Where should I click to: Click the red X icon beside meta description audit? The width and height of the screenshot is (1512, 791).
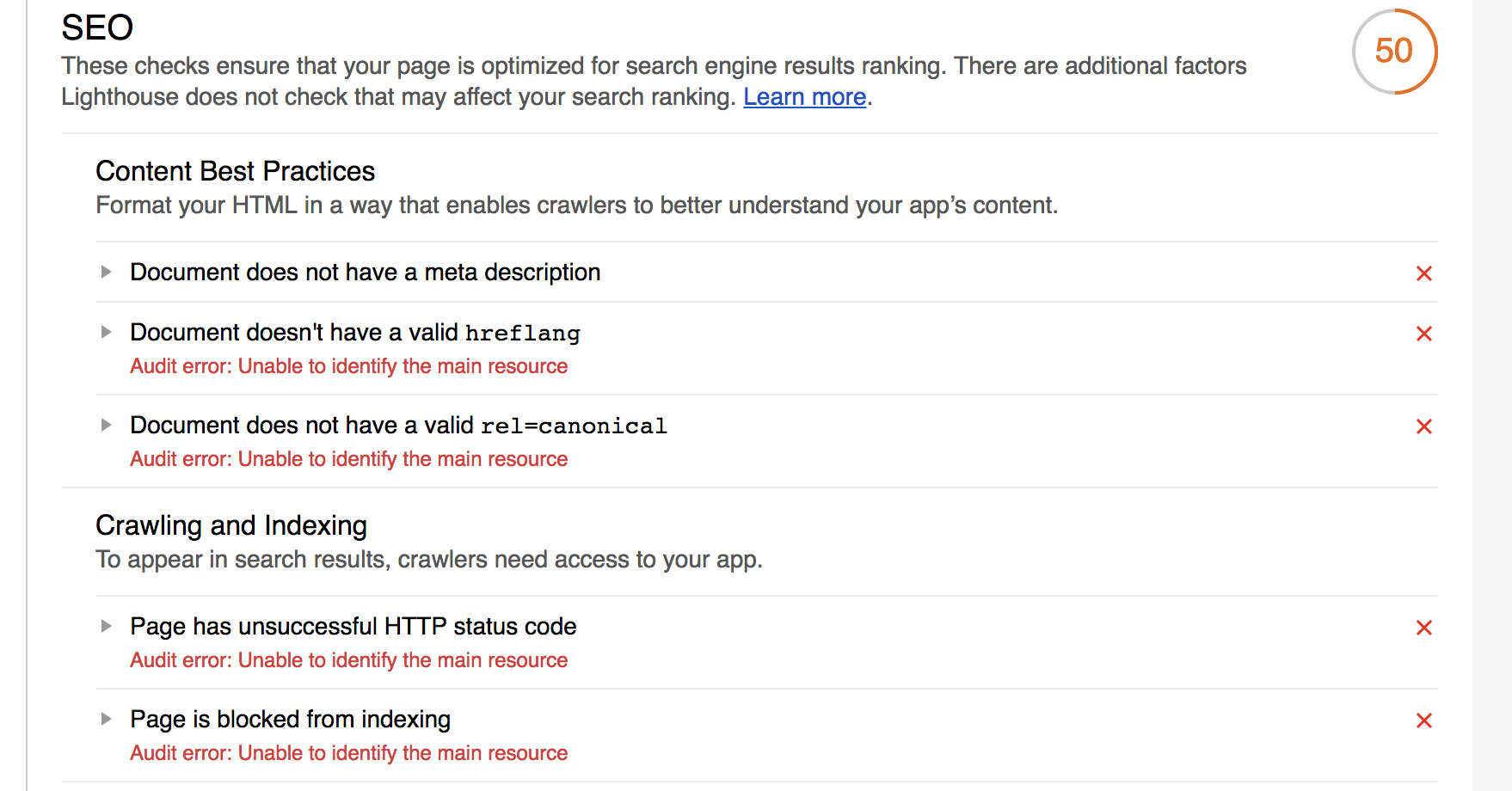pyautogui.click(x=1424, y=273)
